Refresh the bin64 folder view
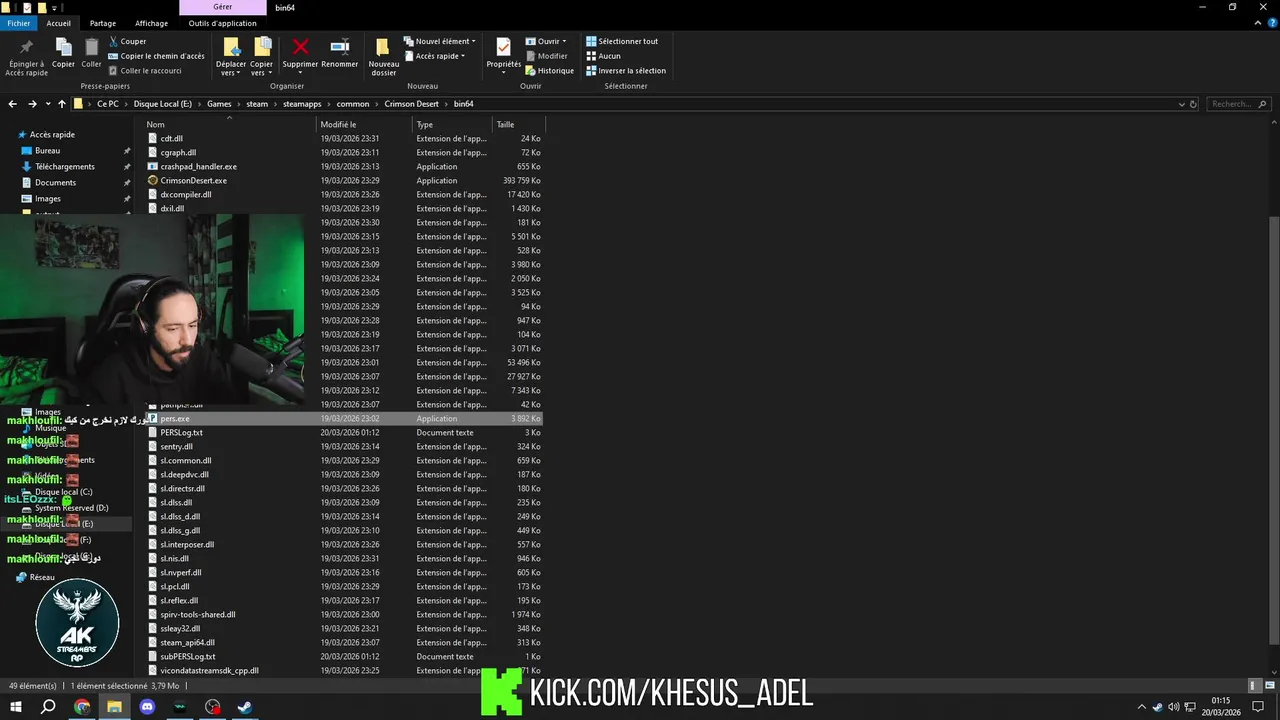1280x720 pixels. [1193, 104]
